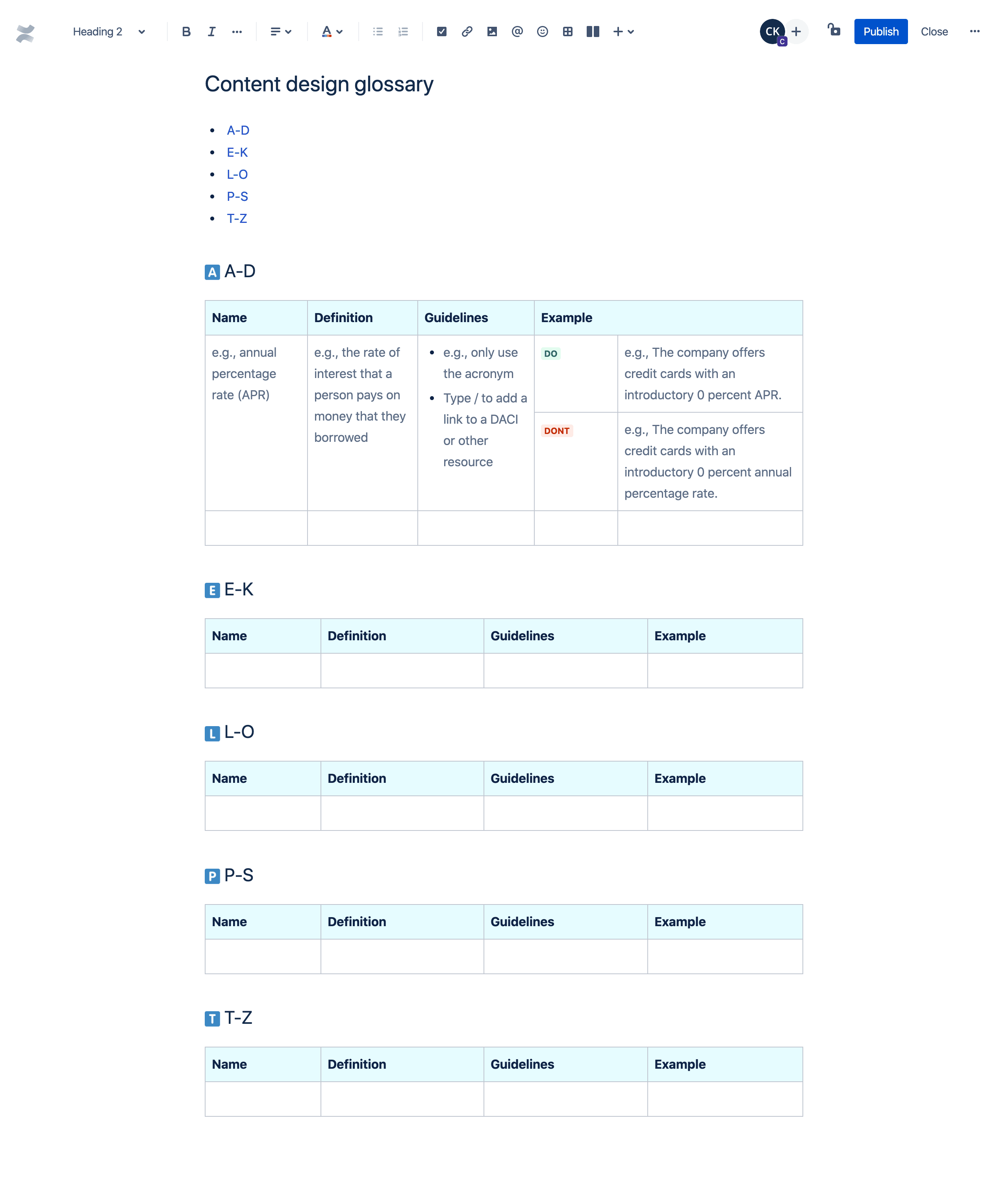This screenshot has width=1008, height=1190.
Task: Select the more formatting options menu
Action: 237,32
